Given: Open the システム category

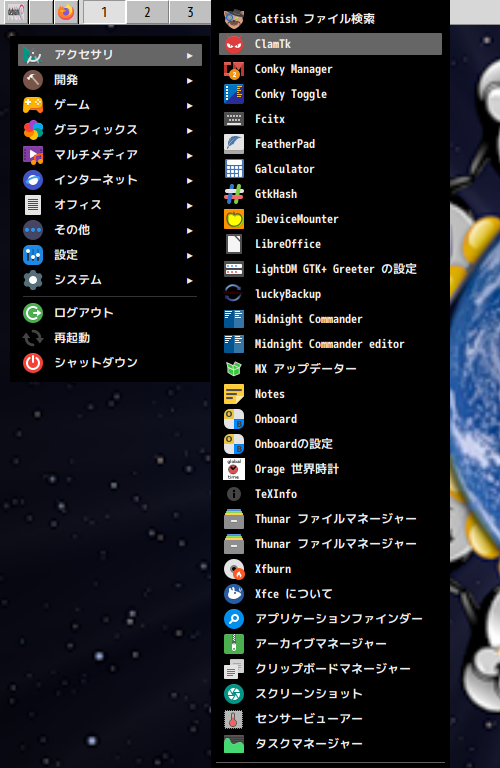Looking at the screenshot, I should (110, 280).
